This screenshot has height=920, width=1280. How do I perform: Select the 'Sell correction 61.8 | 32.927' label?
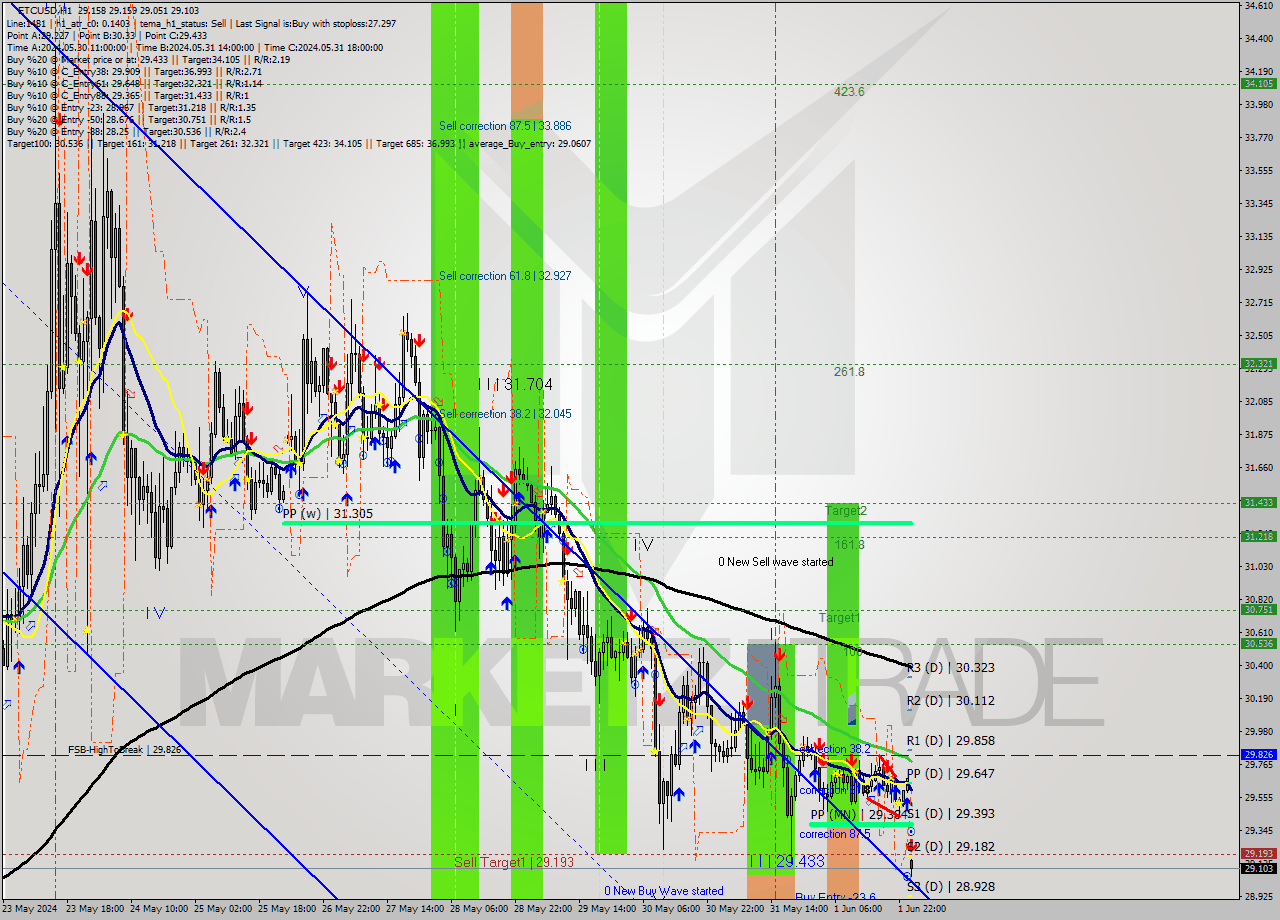[x=505, y=275]
